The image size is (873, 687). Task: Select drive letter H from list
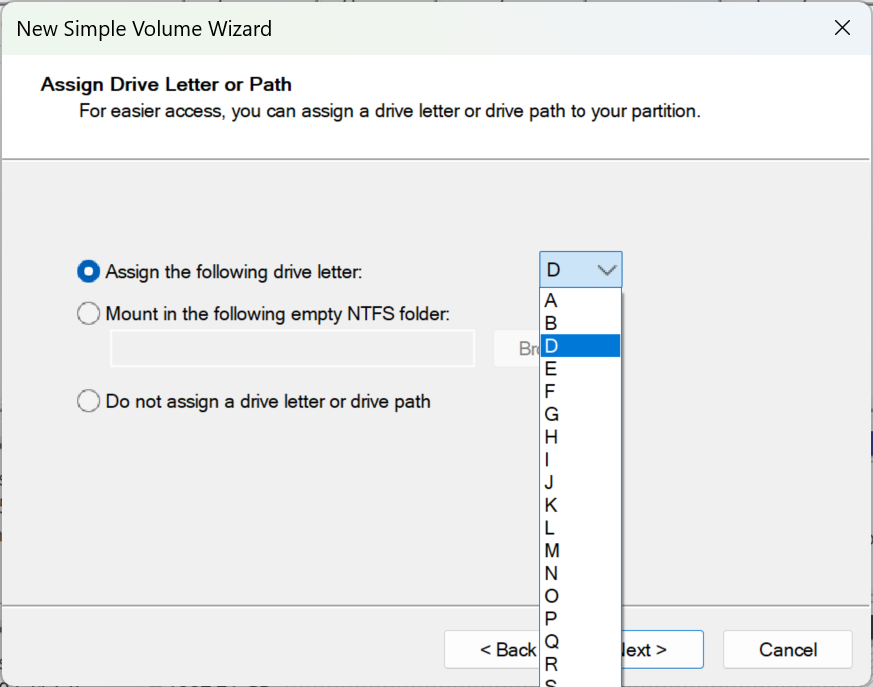pos(580,437)
